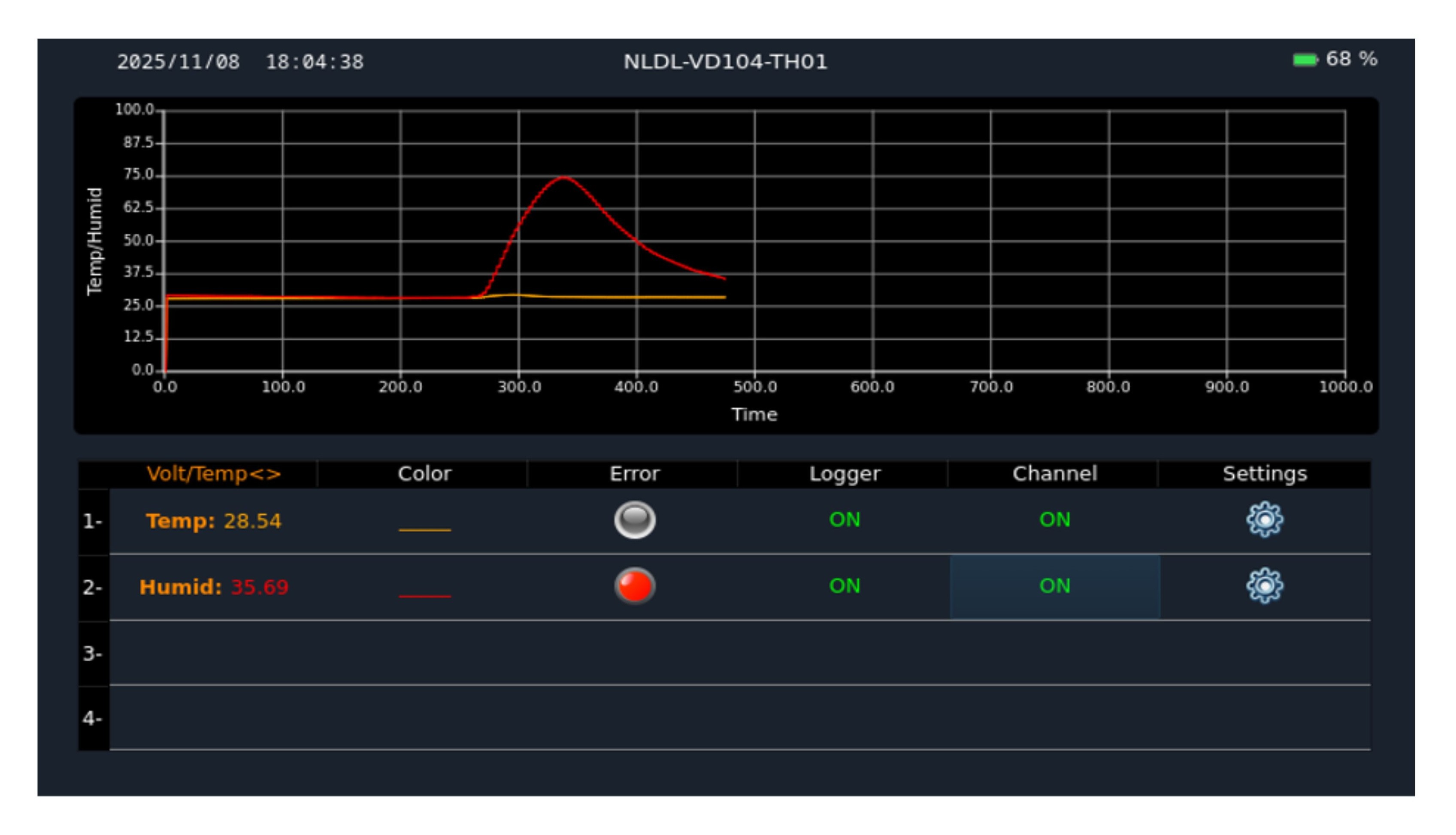The image size is (1456, 835).
Task: Click the red error indicator for Humid
Action: tap(635, 585)
